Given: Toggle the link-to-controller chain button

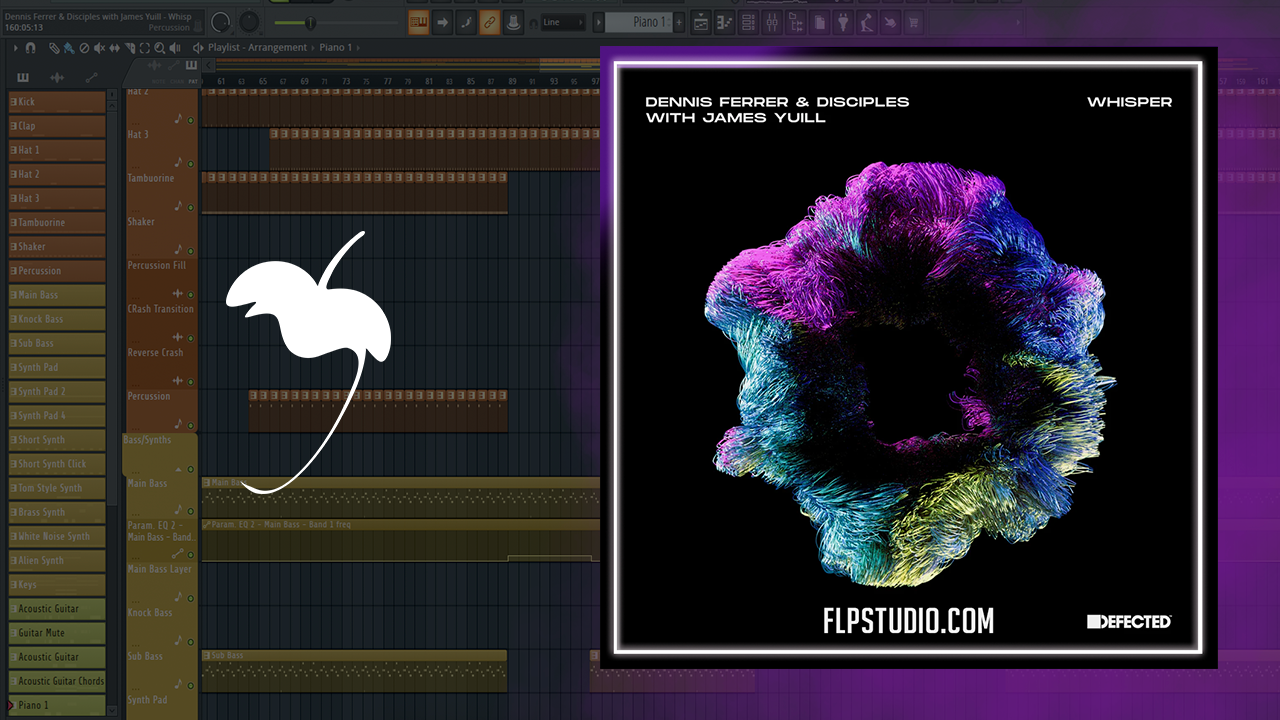Looking at the screenshot, I should pos(489,22).
